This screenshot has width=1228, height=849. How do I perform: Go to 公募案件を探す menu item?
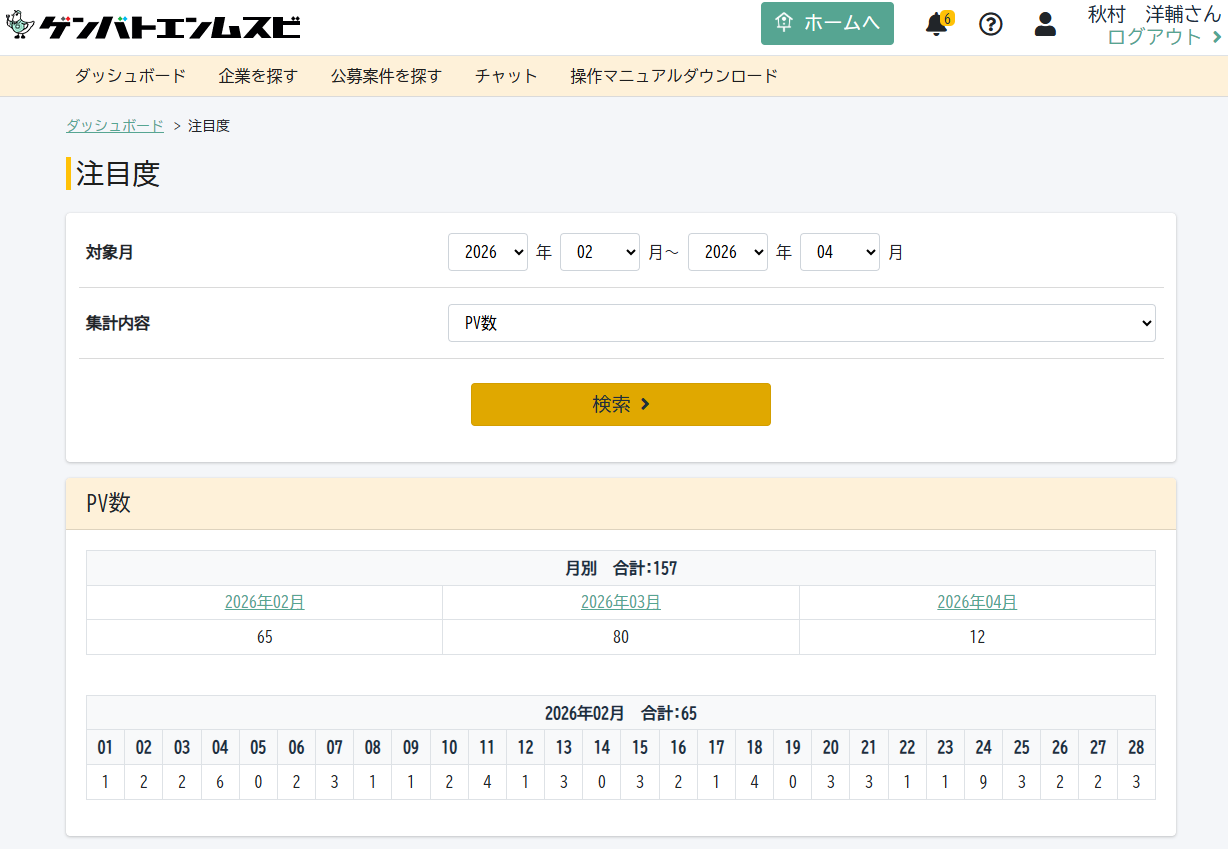[386, 76]
